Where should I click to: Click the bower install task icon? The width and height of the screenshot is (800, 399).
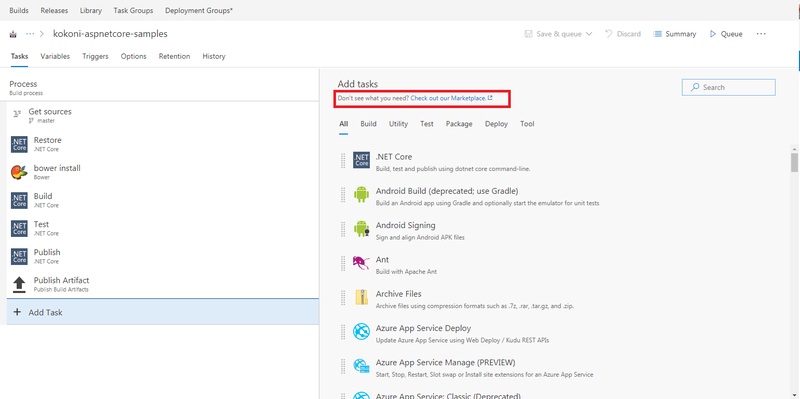(19, 172)
